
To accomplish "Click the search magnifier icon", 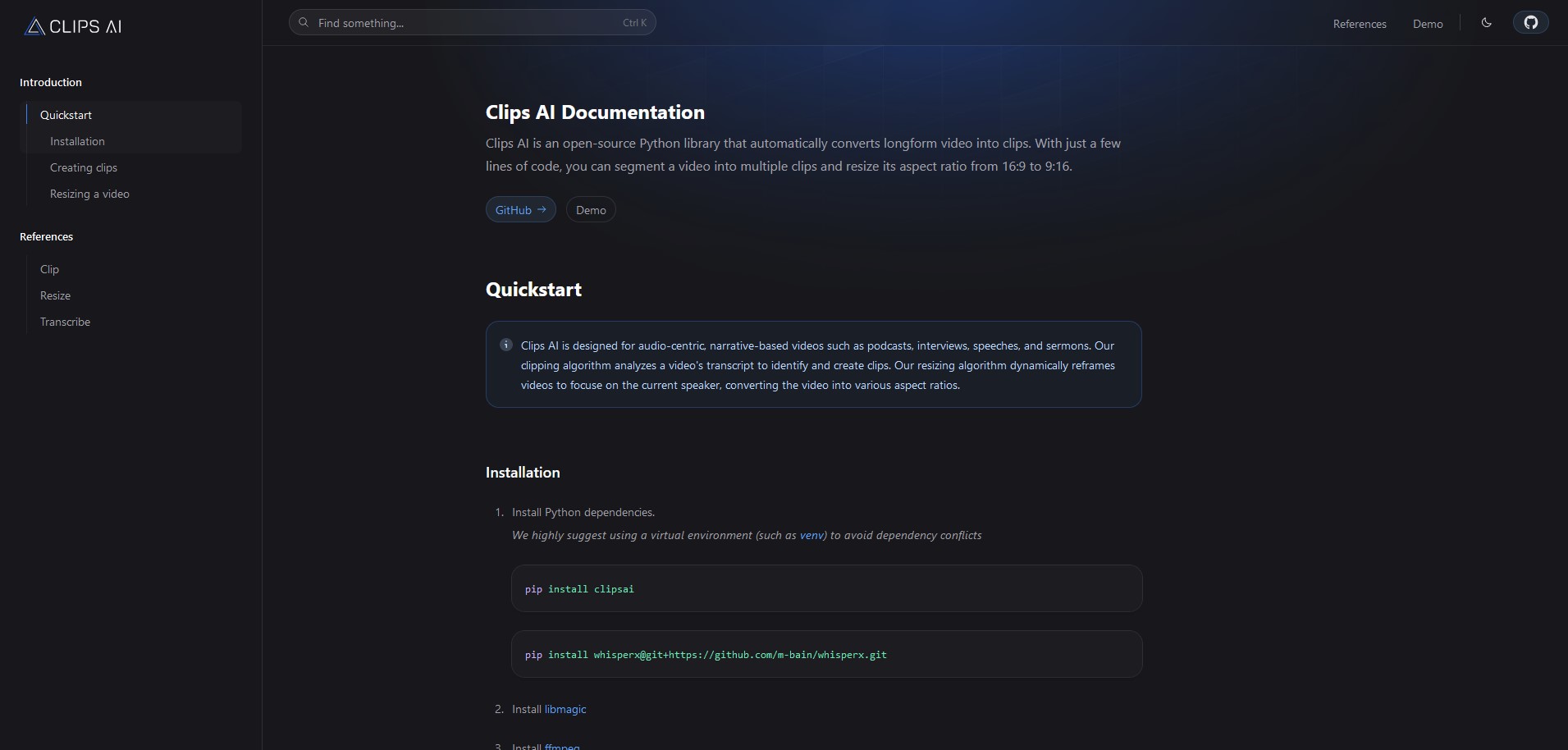I will click(304, 23).
